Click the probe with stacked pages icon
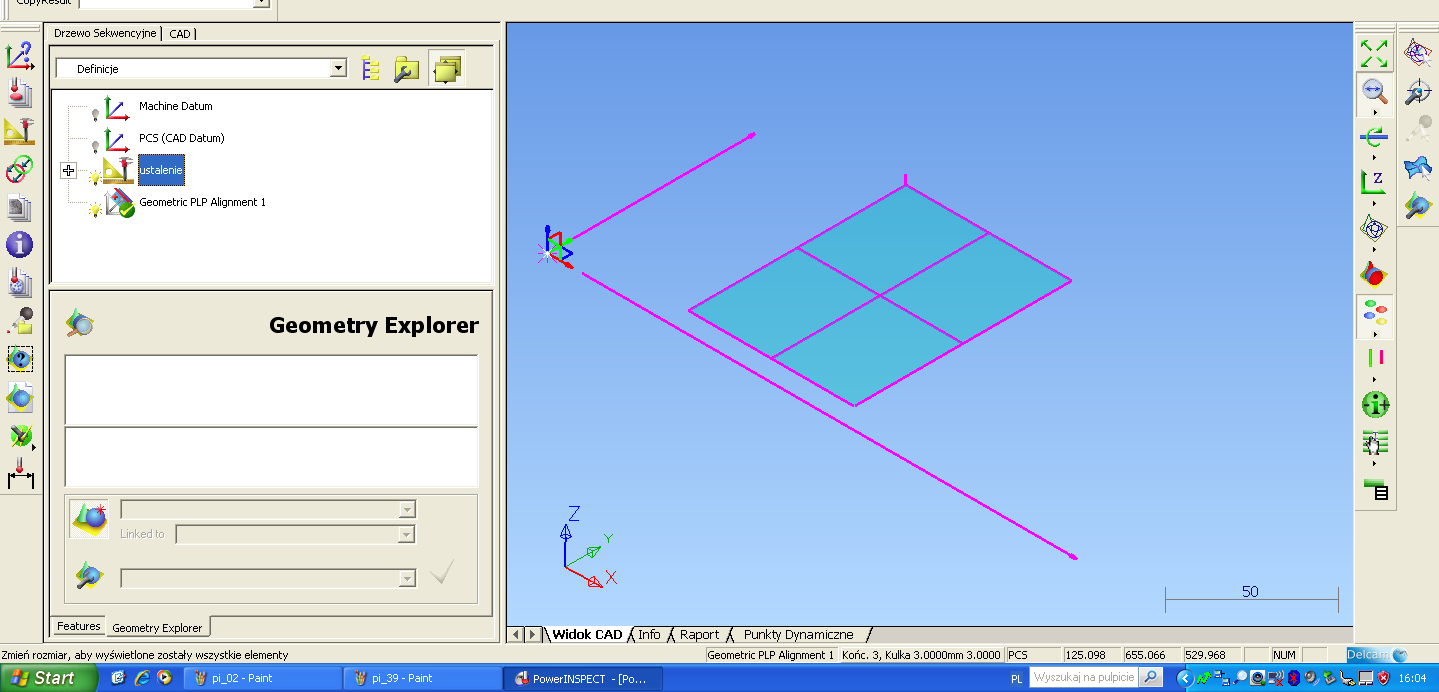 (19, 93)
